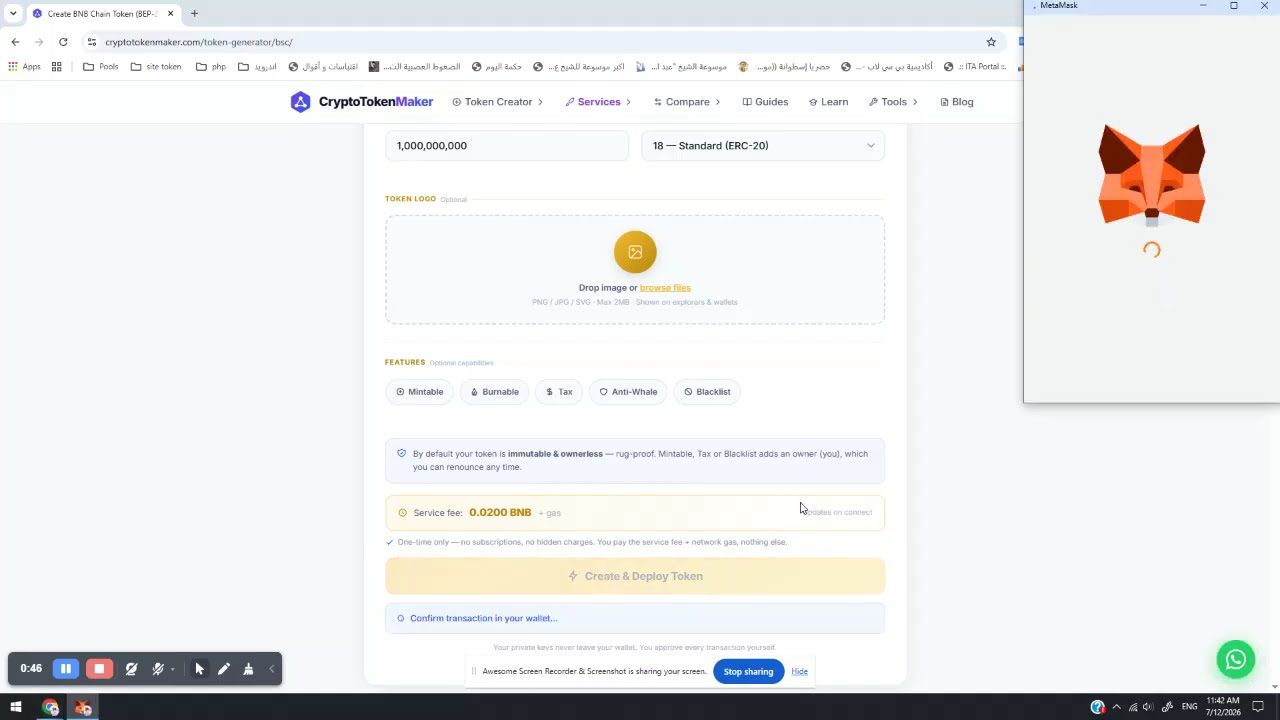Open the site token bookmark folder
The image size is (1280, 720).
[155, 67]
